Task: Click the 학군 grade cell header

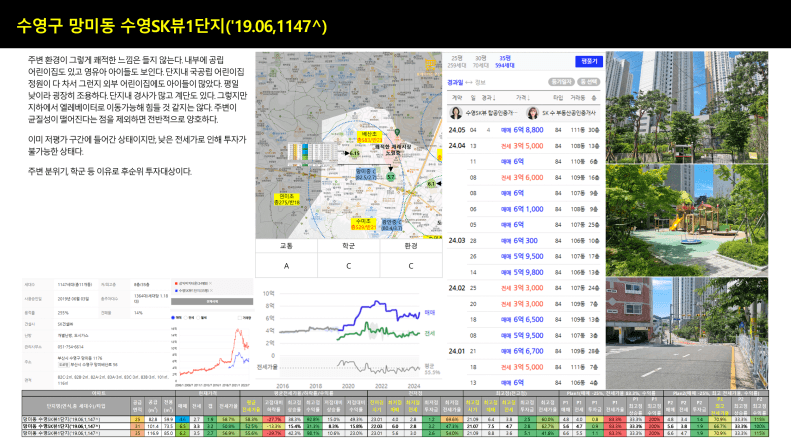Action: (349, 246)
